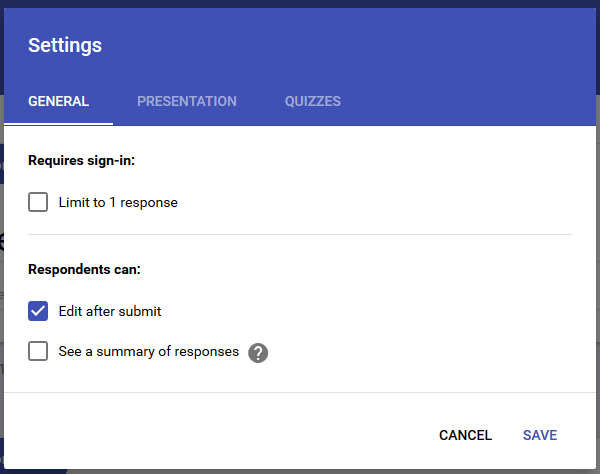Click the white underline indicator beneath GENERAL

[59, 124]
